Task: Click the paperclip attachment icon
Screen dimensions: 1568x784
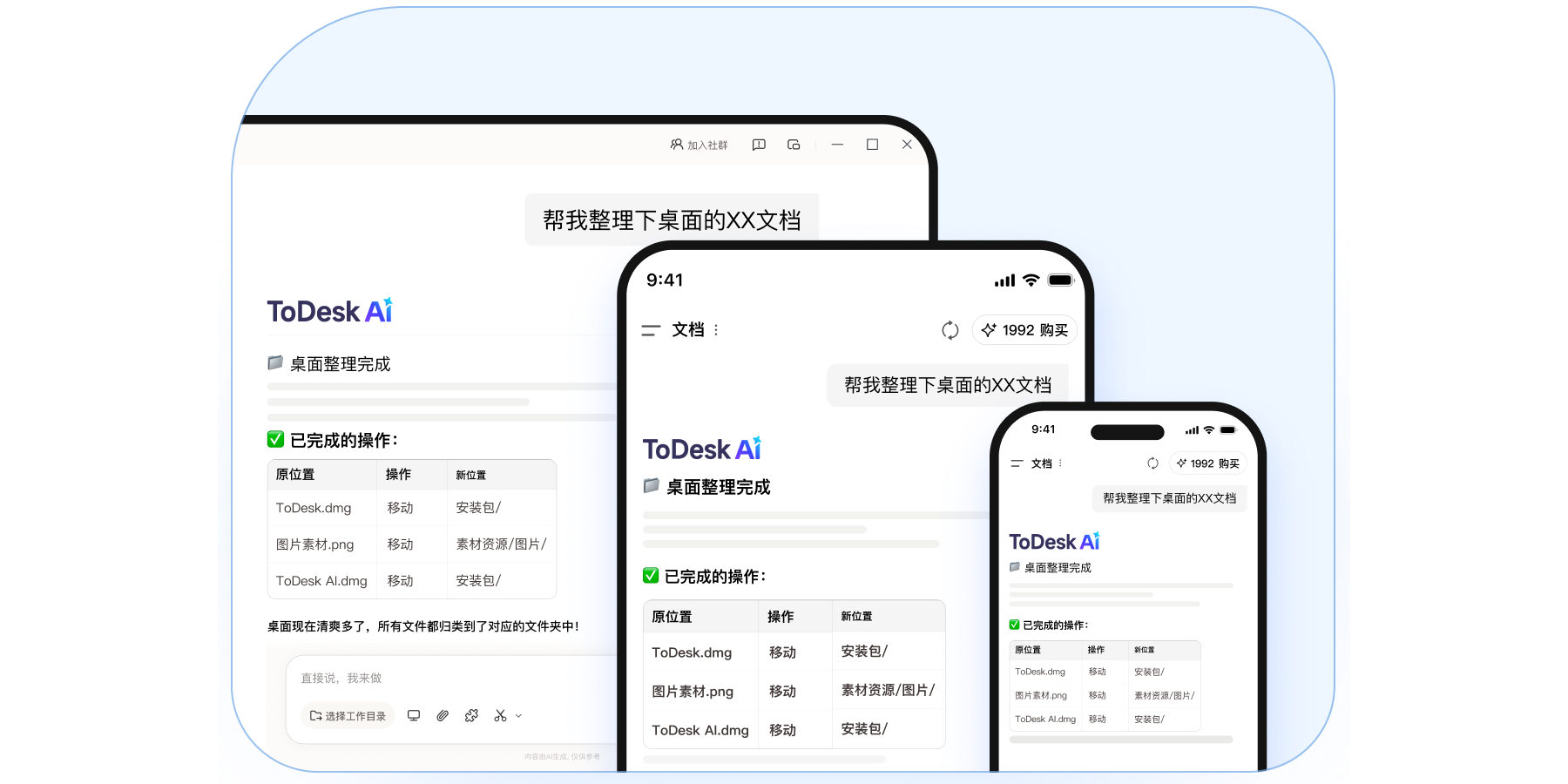Action: coord(443,716)
